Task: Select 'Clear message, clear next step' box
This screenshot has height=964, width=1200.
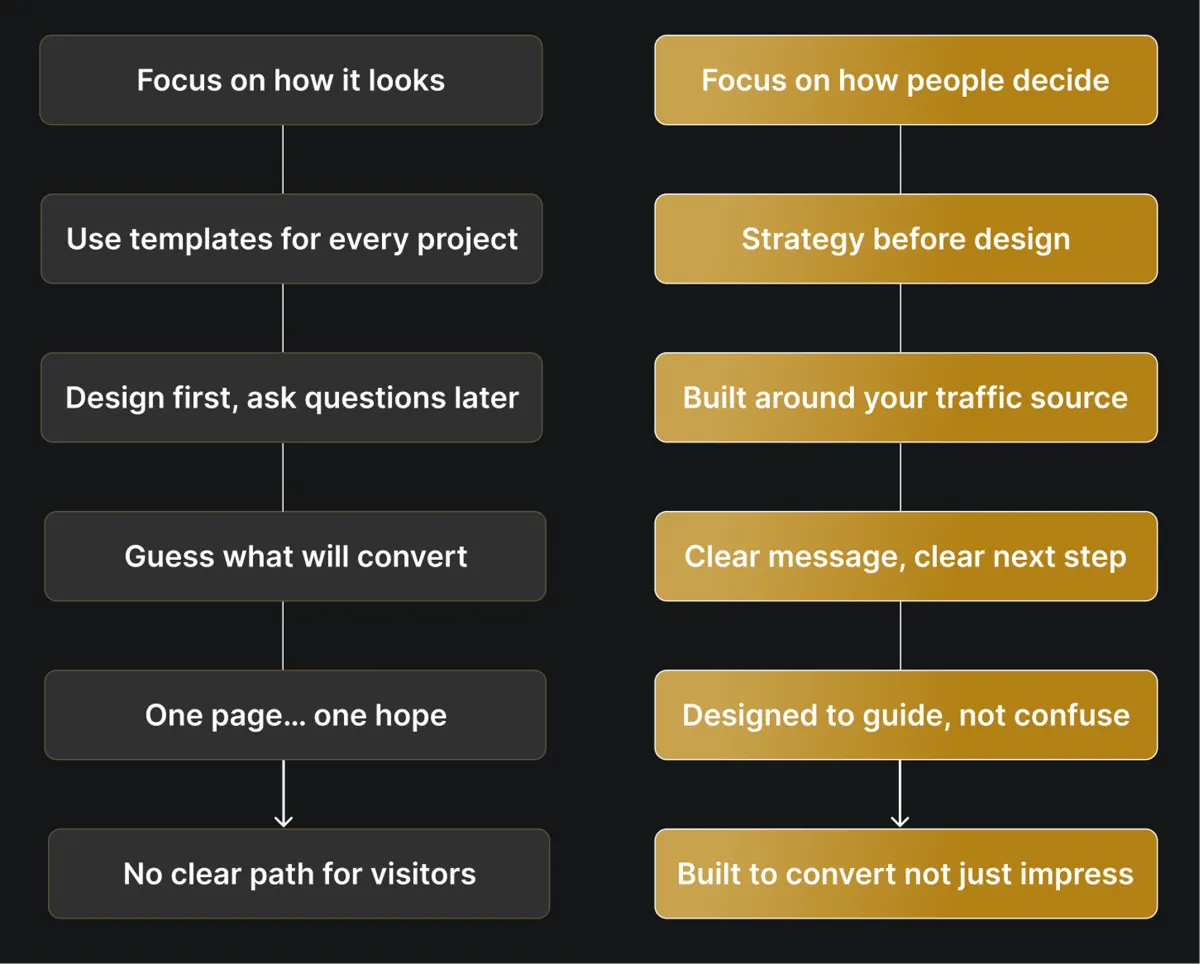Action: coord(905,556)
